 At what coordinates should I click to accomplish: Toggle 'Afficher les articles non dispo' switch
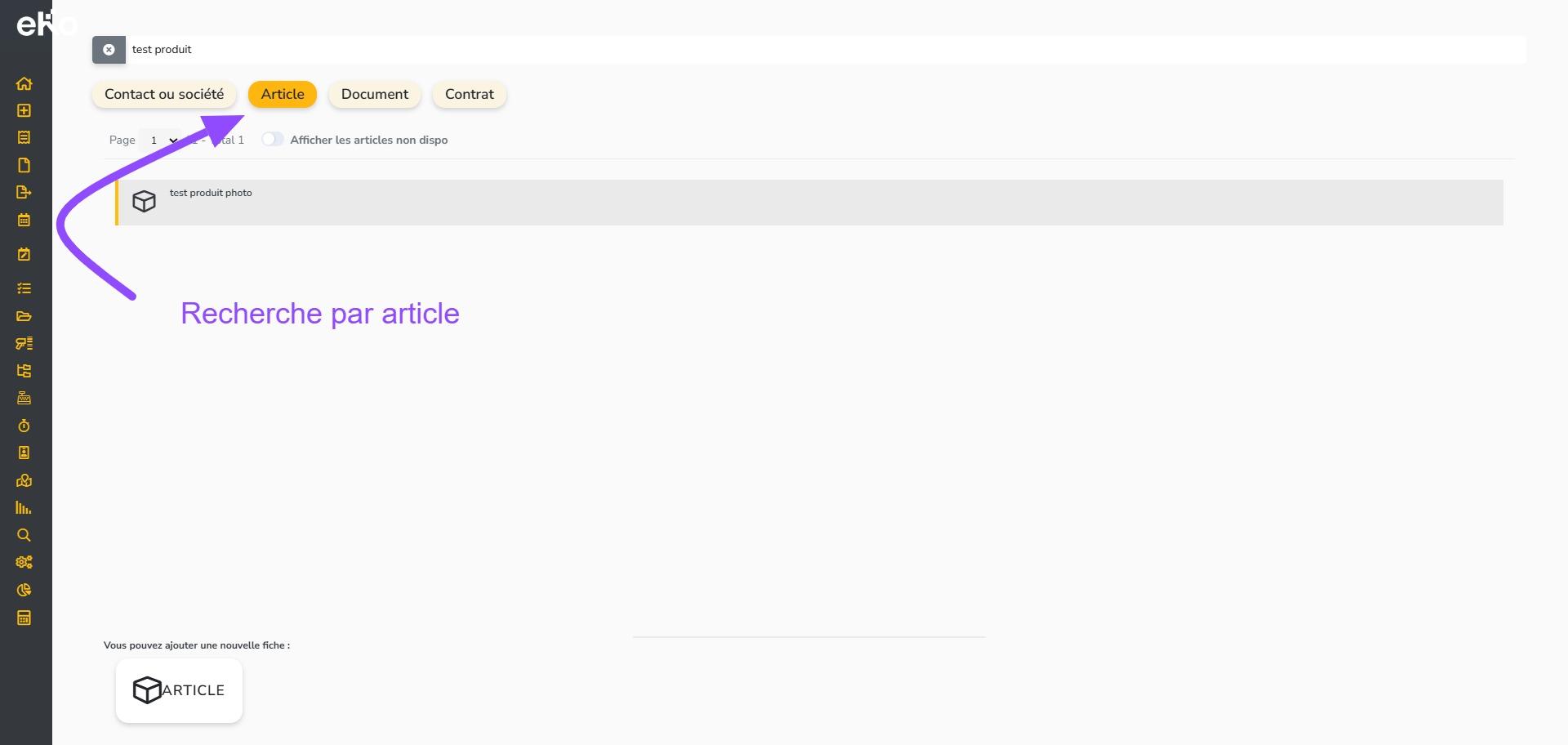272,140
